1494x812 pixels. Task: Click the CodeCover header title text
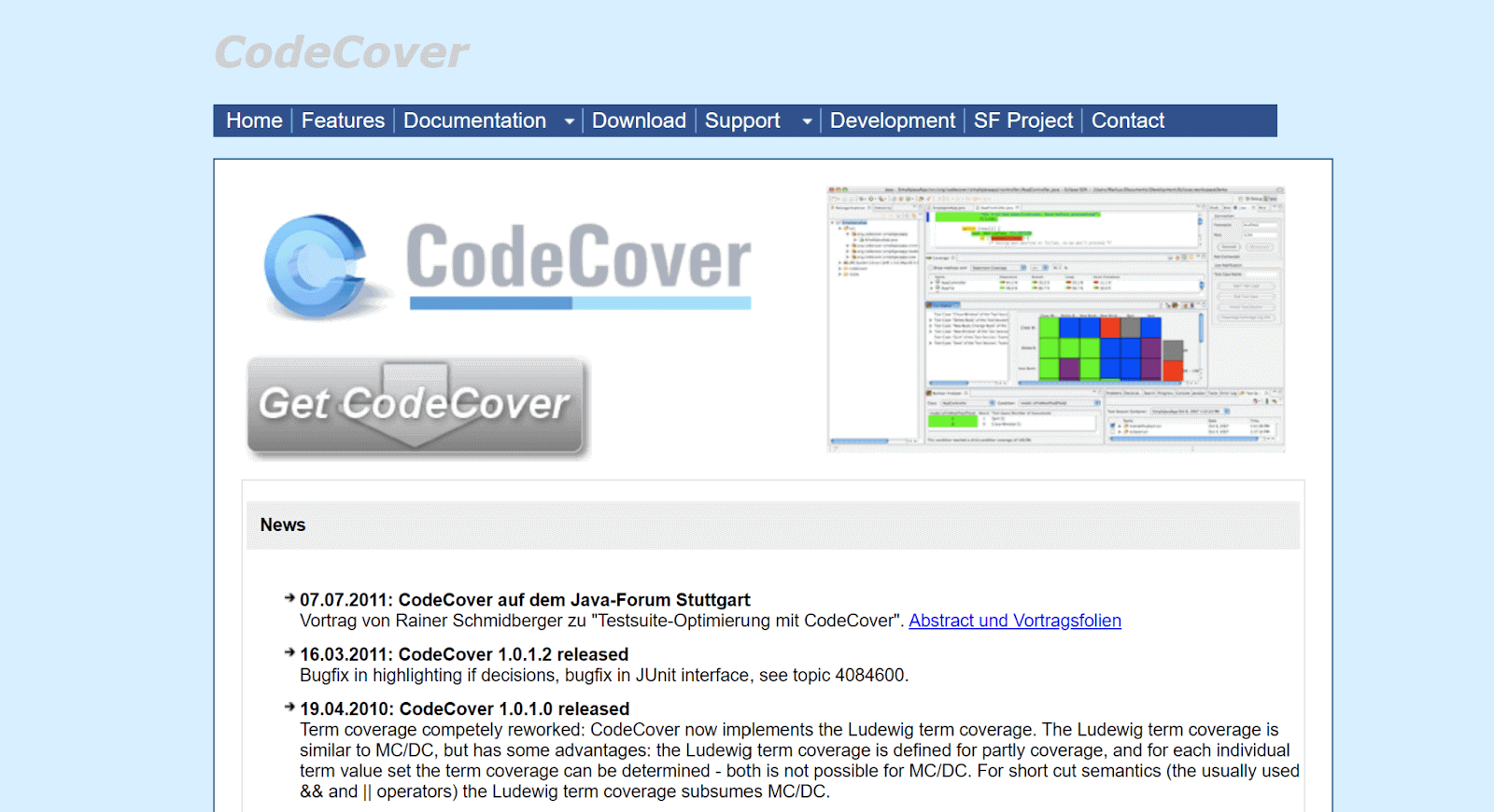(342, 52)
